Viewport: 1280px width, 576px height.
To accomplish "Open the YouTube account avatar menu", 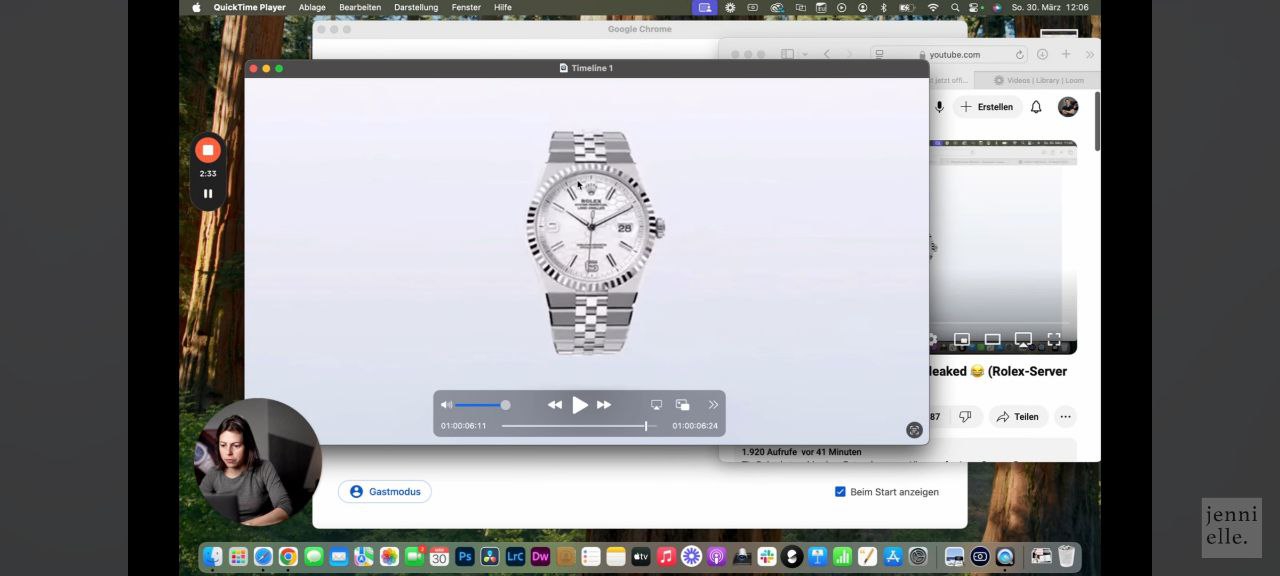I will pos(1068,107).
